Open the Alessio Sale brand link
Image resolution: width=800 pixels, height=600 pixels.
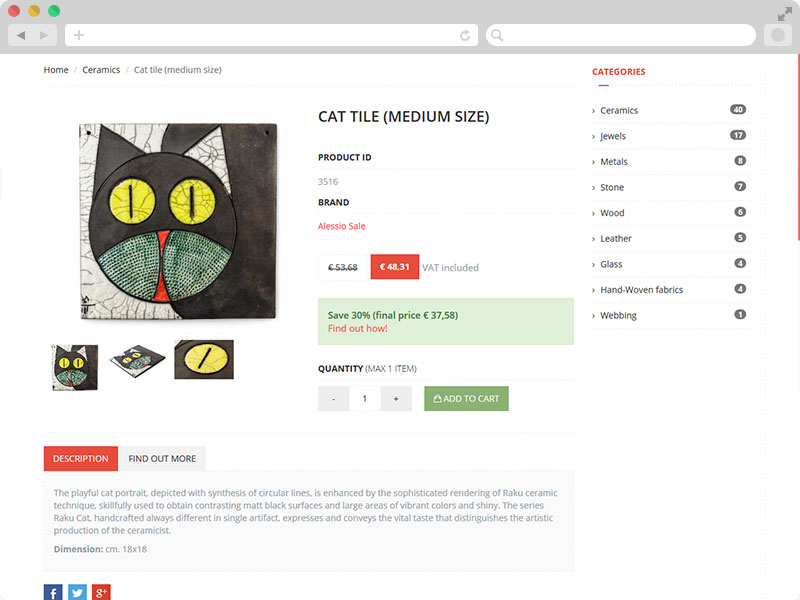click(x=342, y=226)
